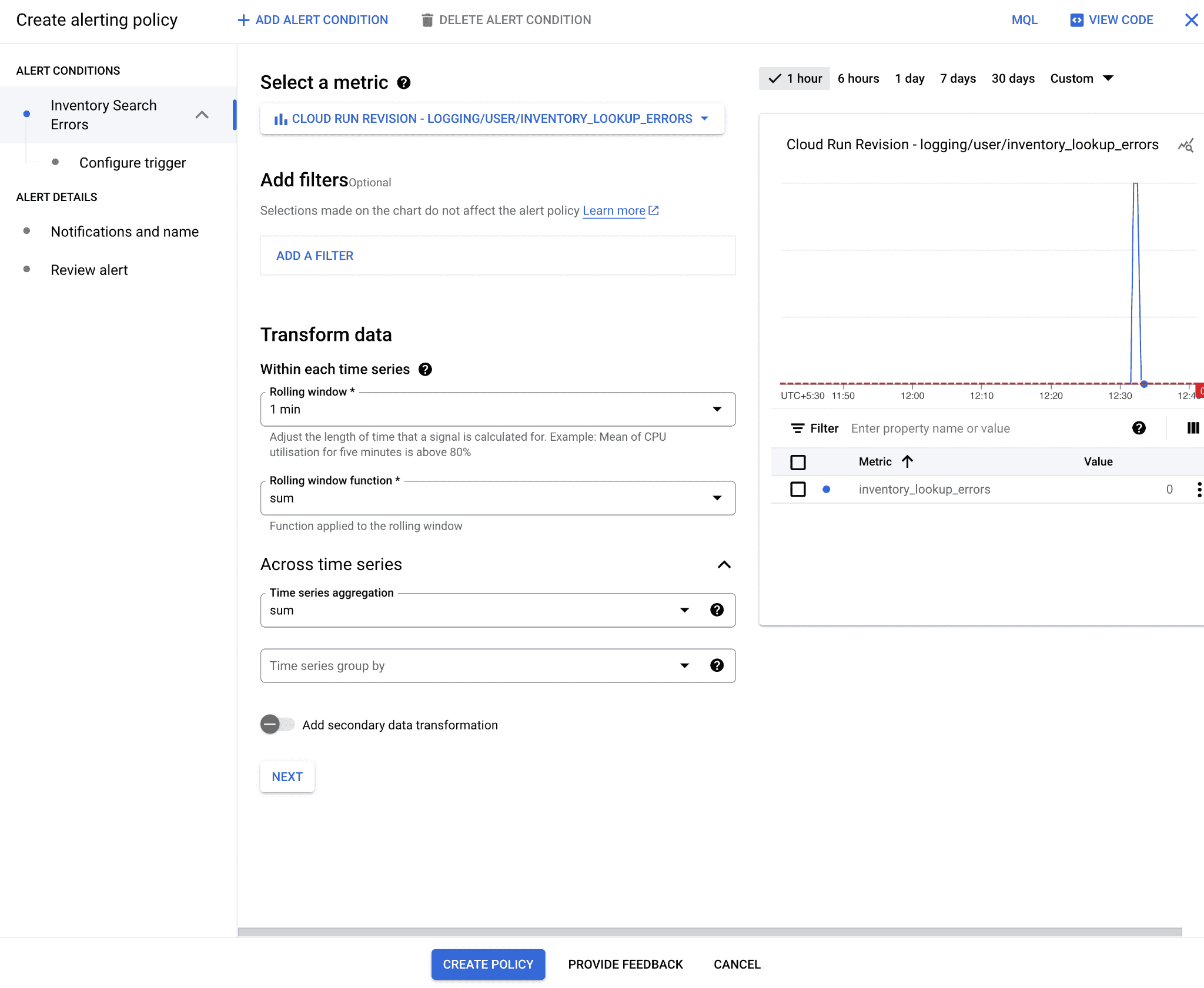Open the three-dot menu for inventory_lookup_errors row

point(1199,489)
